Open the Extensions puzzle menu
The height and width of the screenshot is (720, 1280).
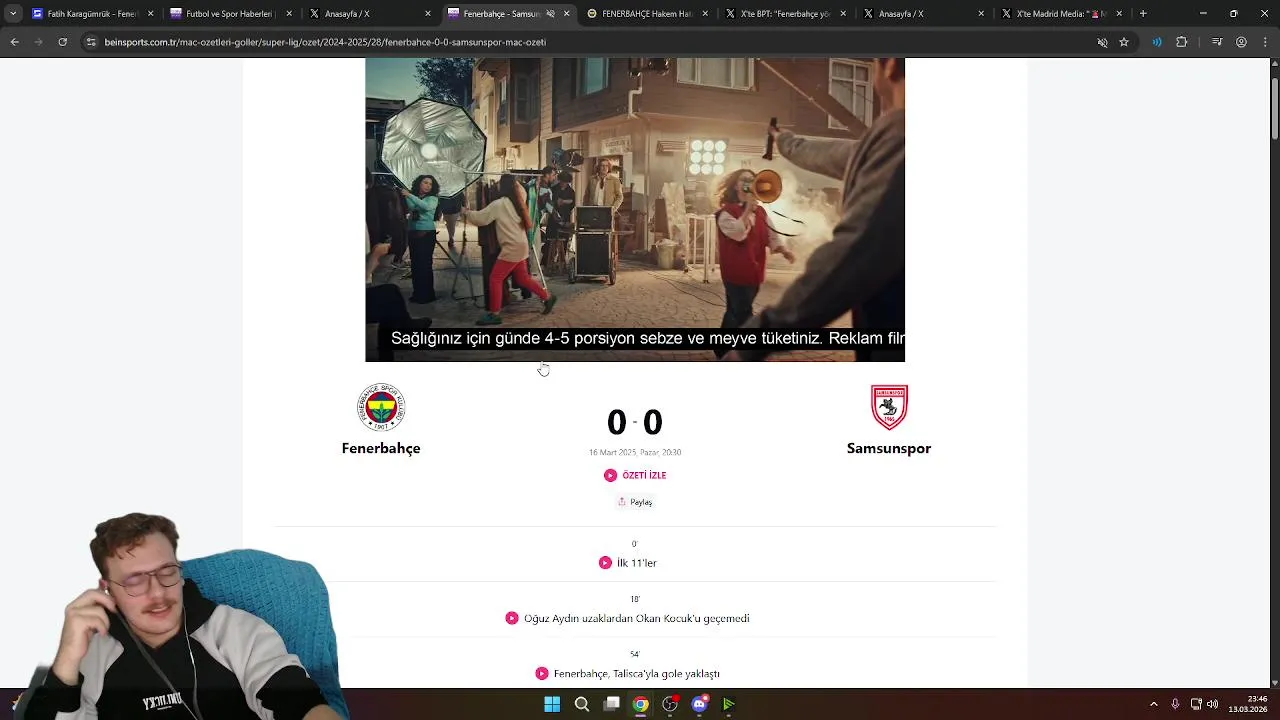click(1181, 42)
